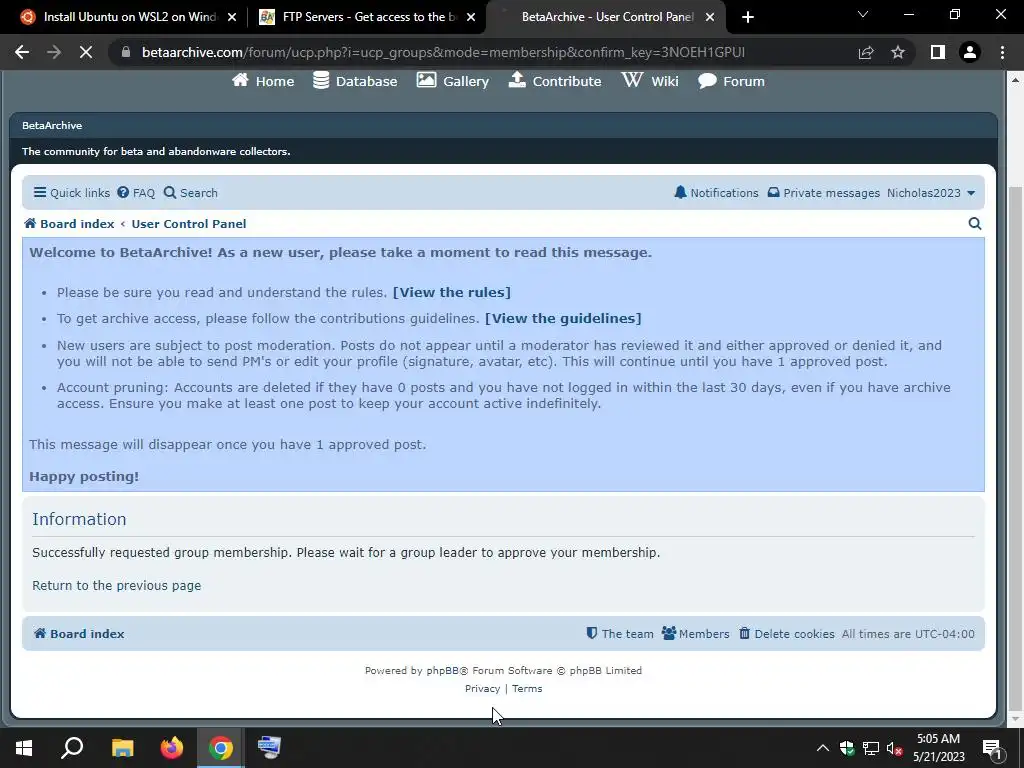Viewport: 1024px width, 768px height.
Task: Stop loading the page
Action: click(x=86, y=52)
